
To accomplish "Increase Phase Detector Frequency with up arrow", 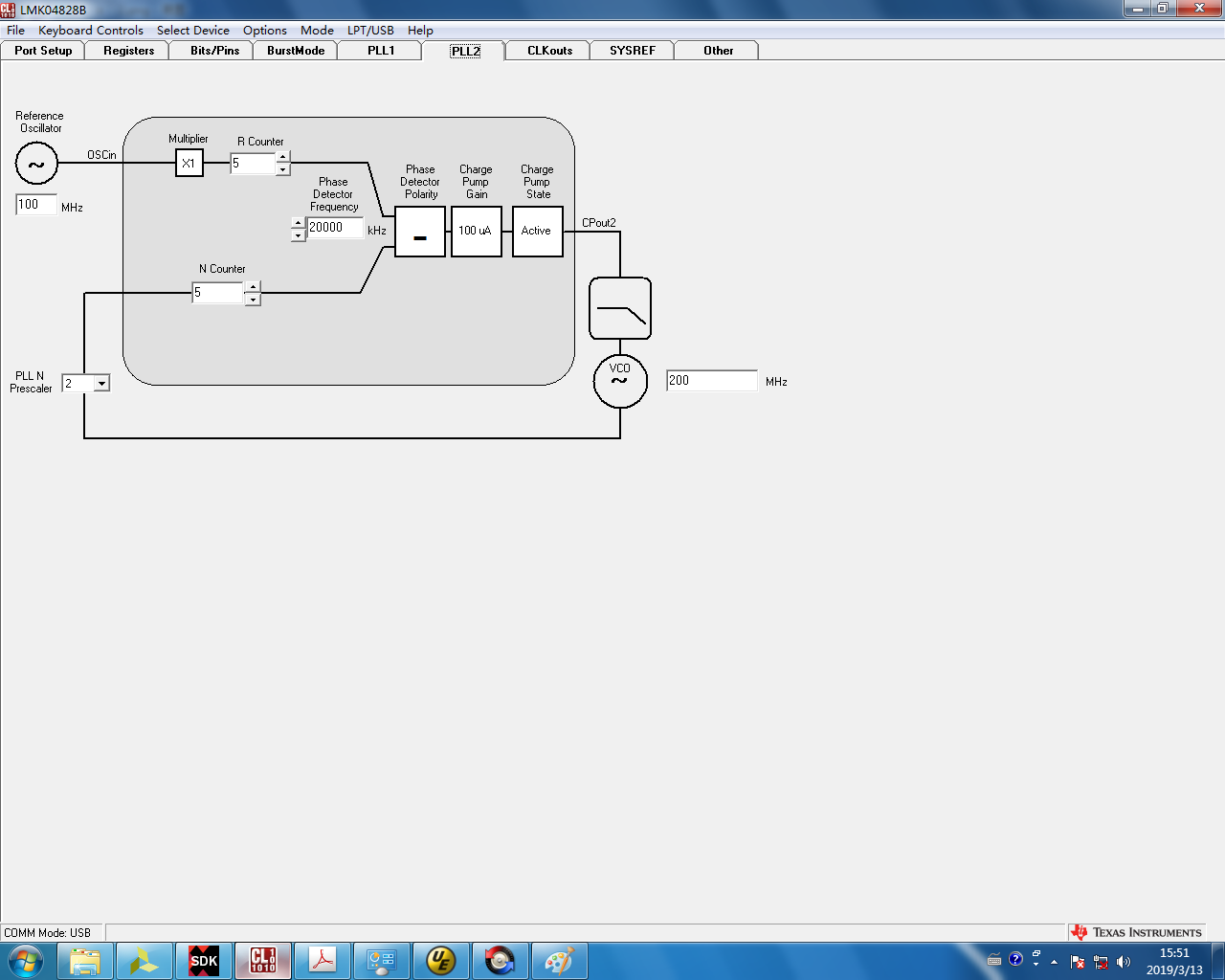I will (299, 222).
